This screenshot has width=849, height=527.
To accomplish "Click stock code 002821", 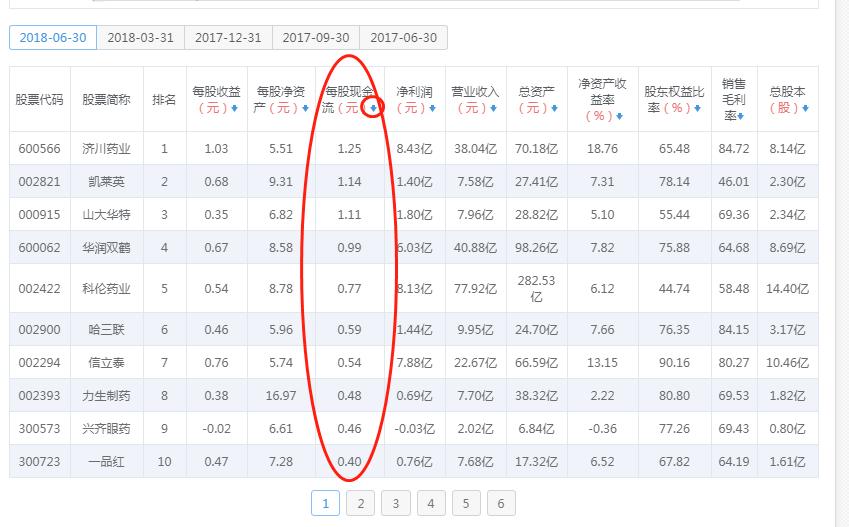I will pyautogui.click(x=40, y=181).
